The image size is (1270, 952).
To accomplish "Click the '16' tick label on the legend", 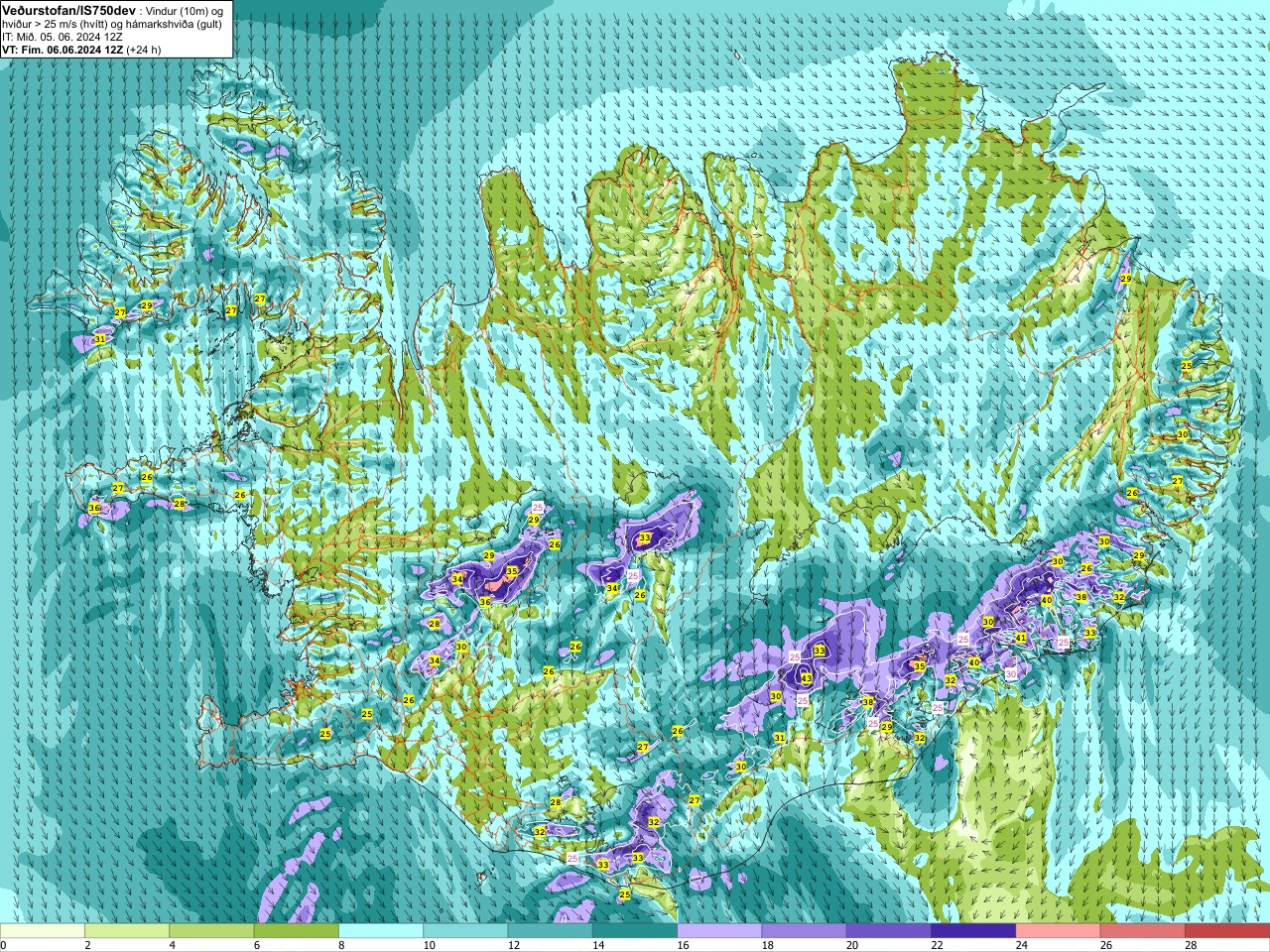I will pyautogui.click(x=683, y=945).
